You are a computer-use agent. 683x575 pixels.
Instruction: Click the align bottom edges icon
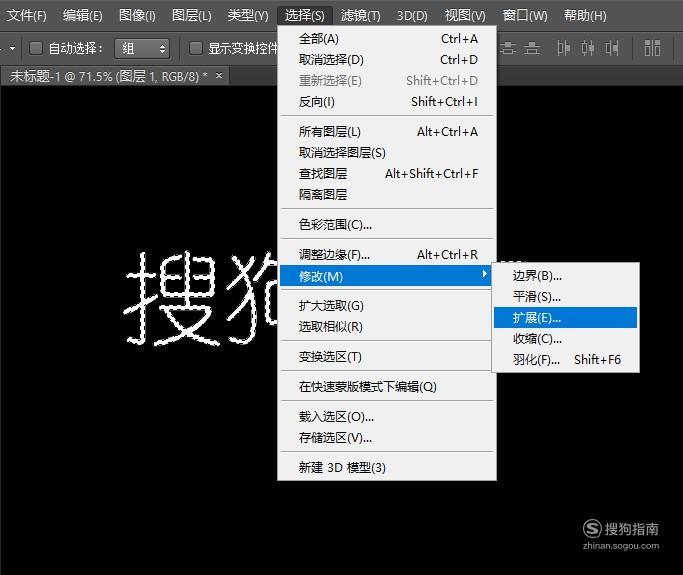532,48
